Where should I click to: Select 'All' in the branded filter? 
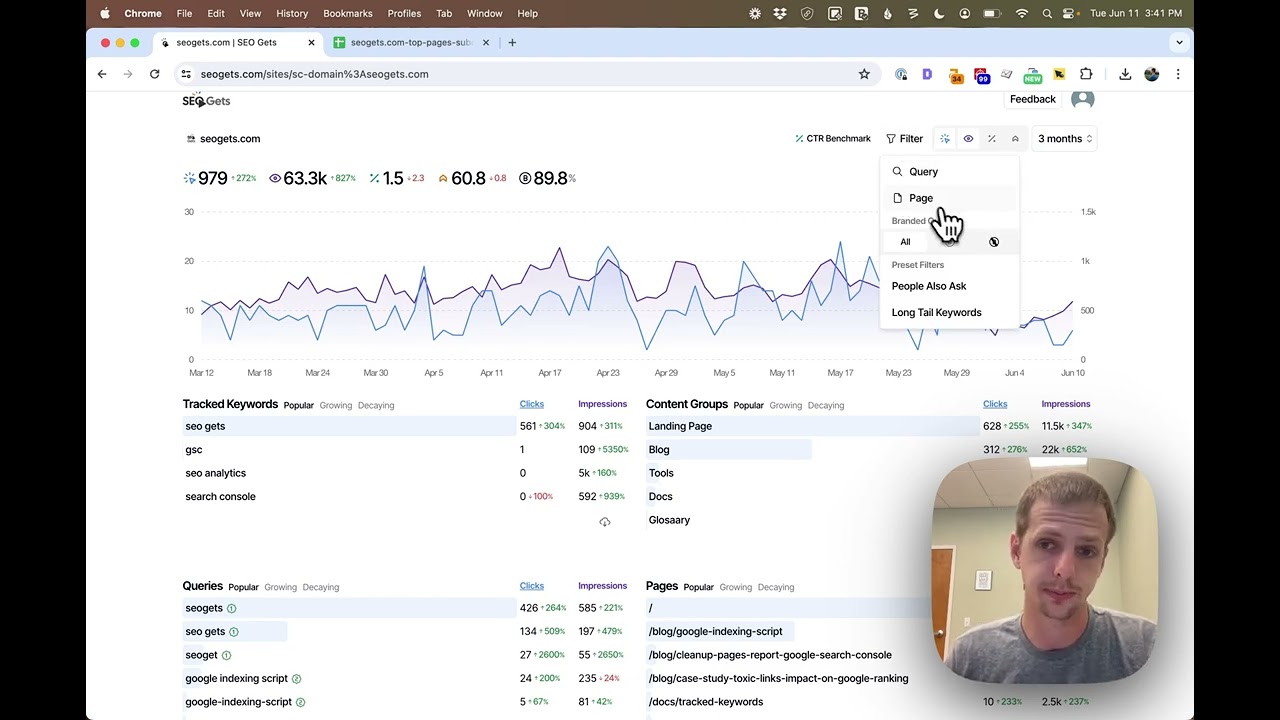point(905,242)
